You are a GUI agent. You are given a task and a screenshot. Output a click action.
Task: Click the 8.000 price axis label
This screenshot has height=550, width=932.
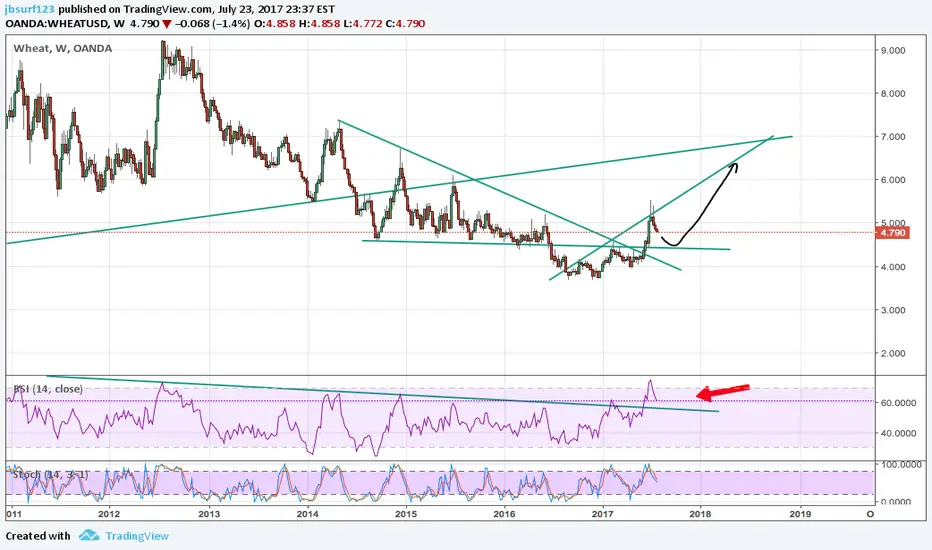[x=893, y=93]
